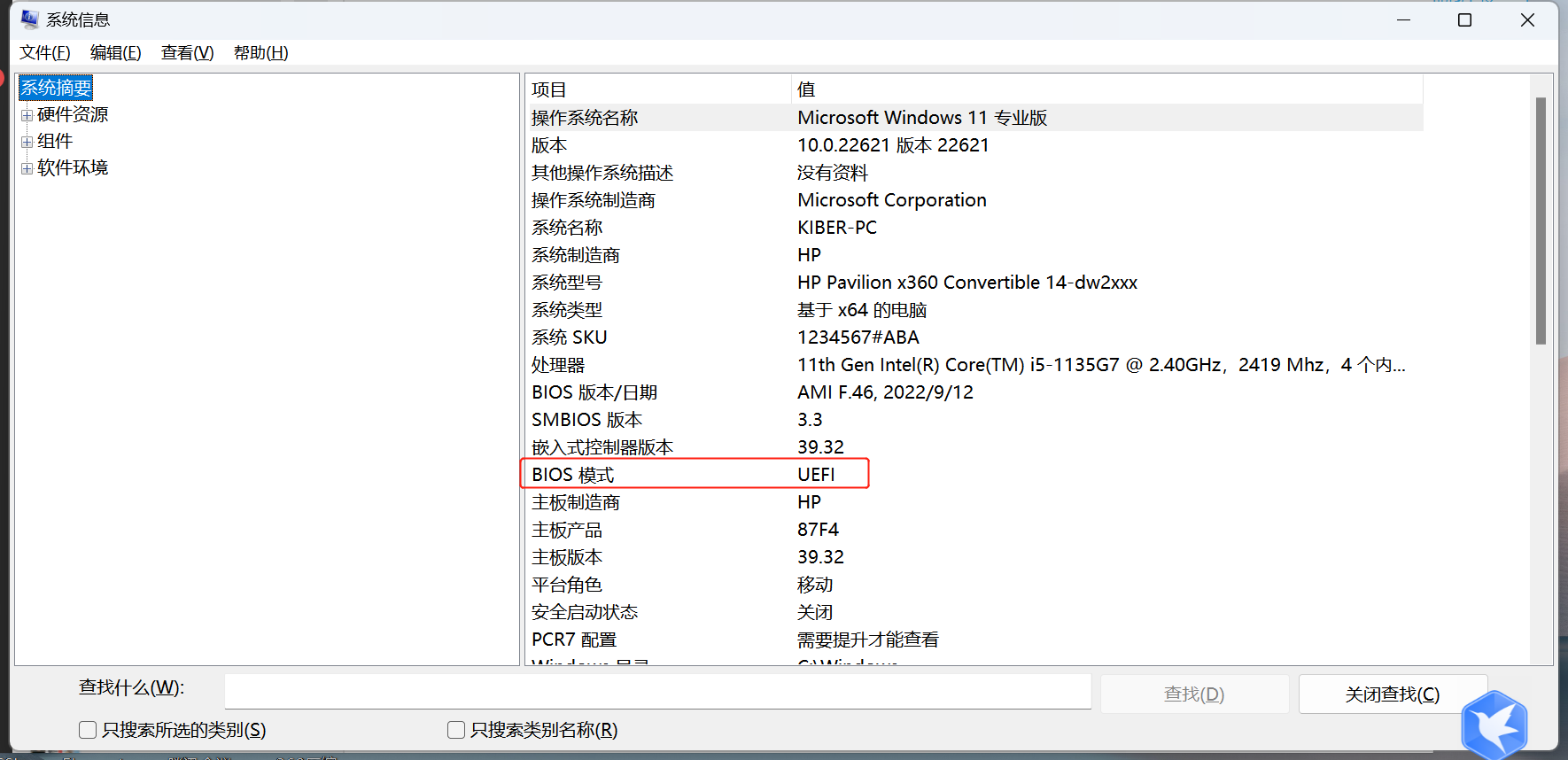Expand the 组件 tree node

pyautogui.click(x=27, y=142)
